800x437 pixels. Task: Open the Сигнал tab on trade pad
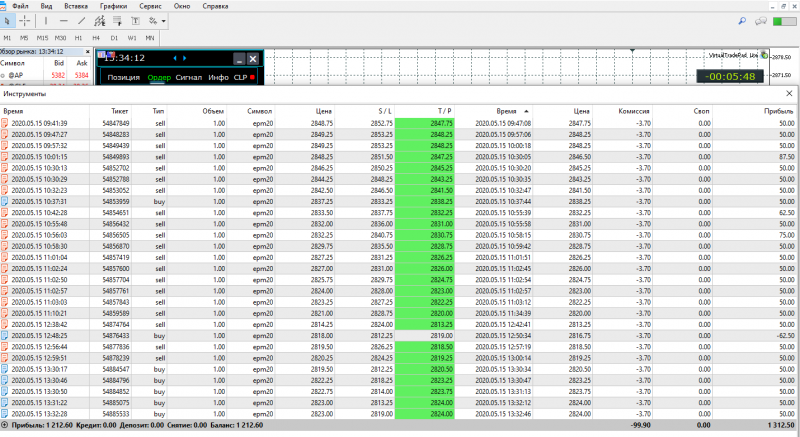[188, 77]
